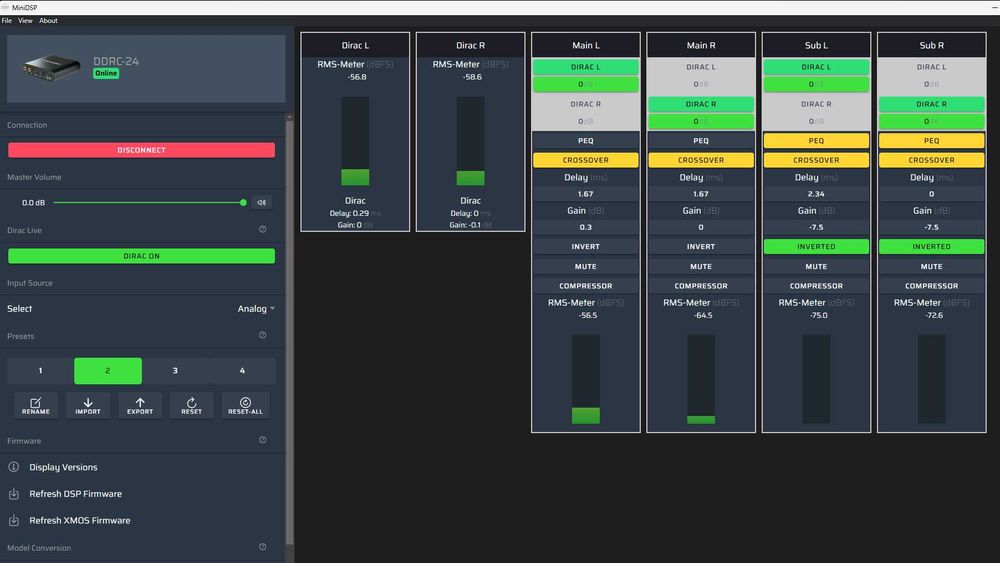1000x563 pixels.
Task: Click the Rename preset icon button
Action: click(36, 406)
